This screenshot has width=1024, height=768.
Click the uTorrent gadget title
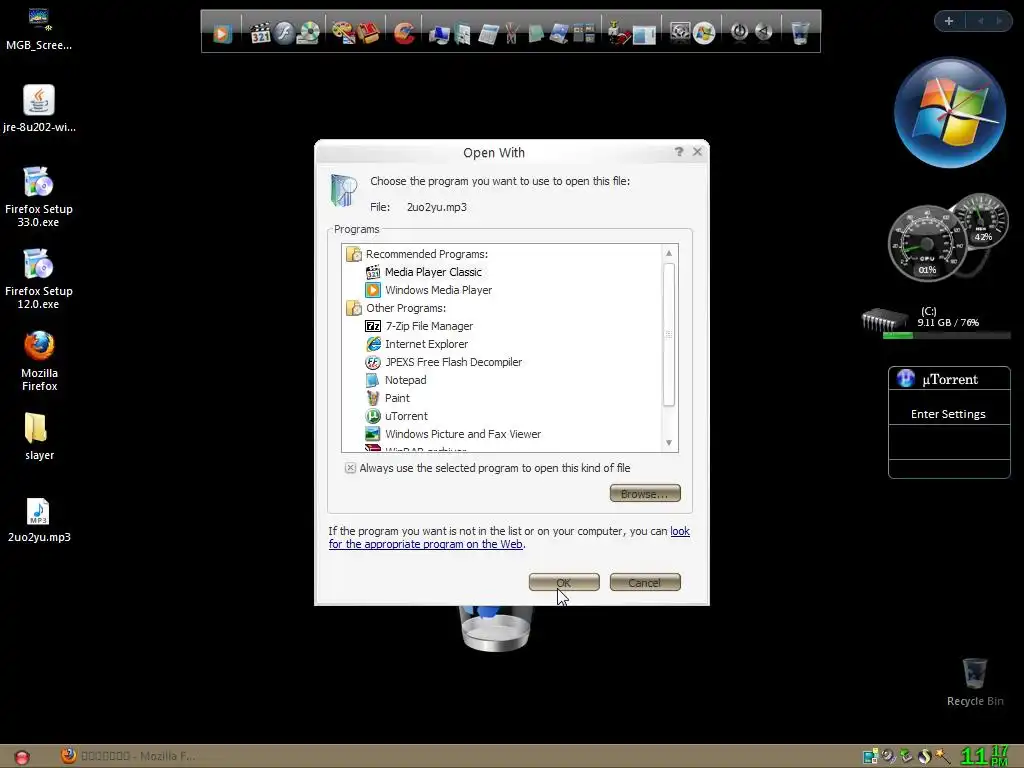coord(950,379)
